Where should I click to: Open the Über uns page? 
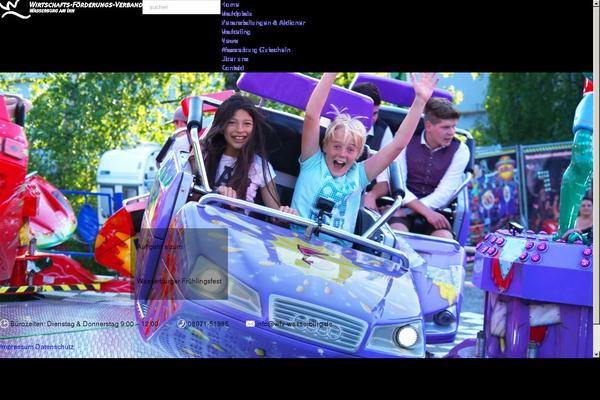[235, 58]
